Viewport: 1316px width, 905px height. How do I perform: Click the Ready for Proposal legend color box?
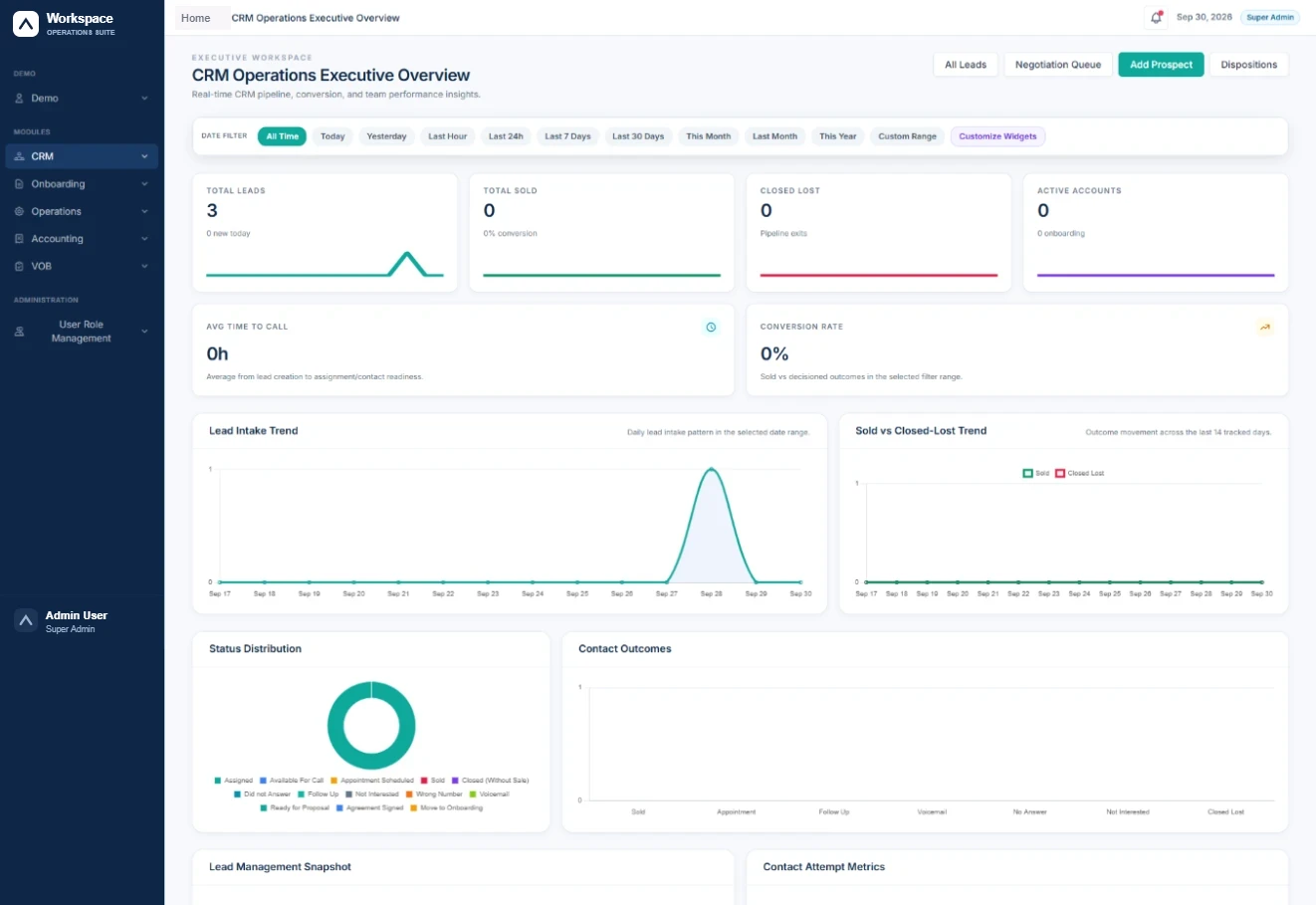tap(264, 808)
